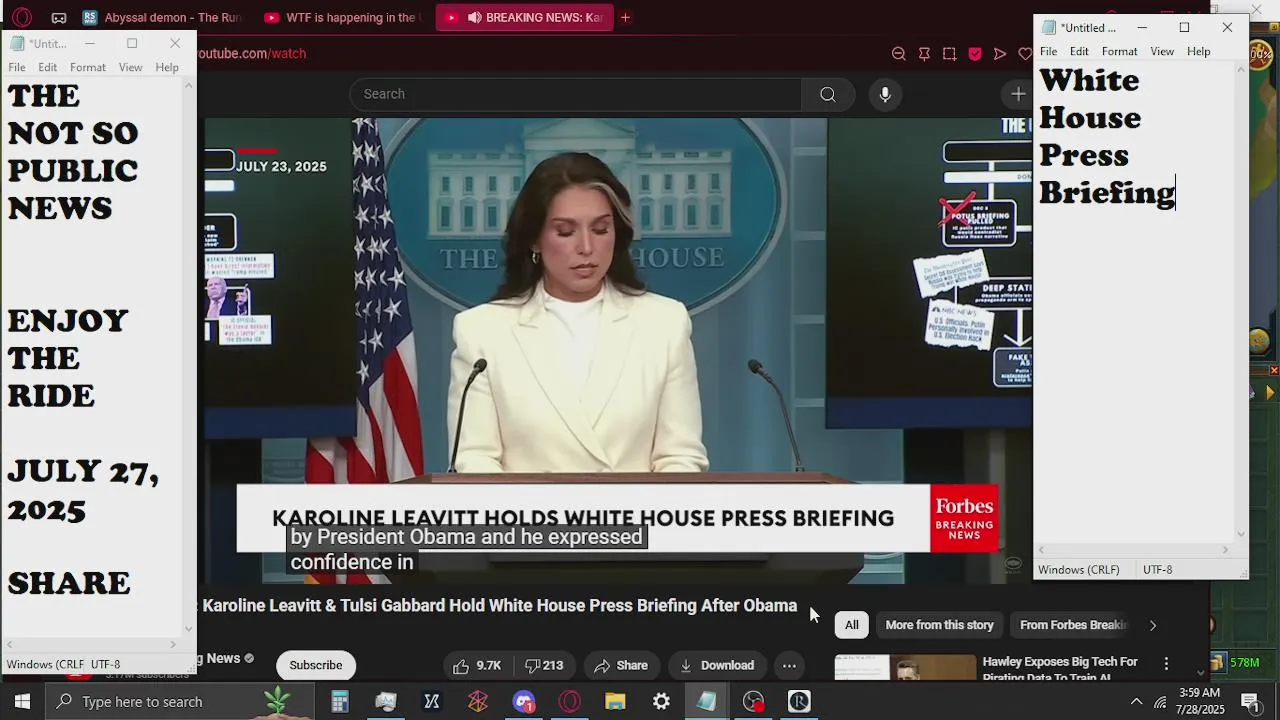Click the pin icon in address bar
Screen dimensions: 1280x720
[924, 53]
